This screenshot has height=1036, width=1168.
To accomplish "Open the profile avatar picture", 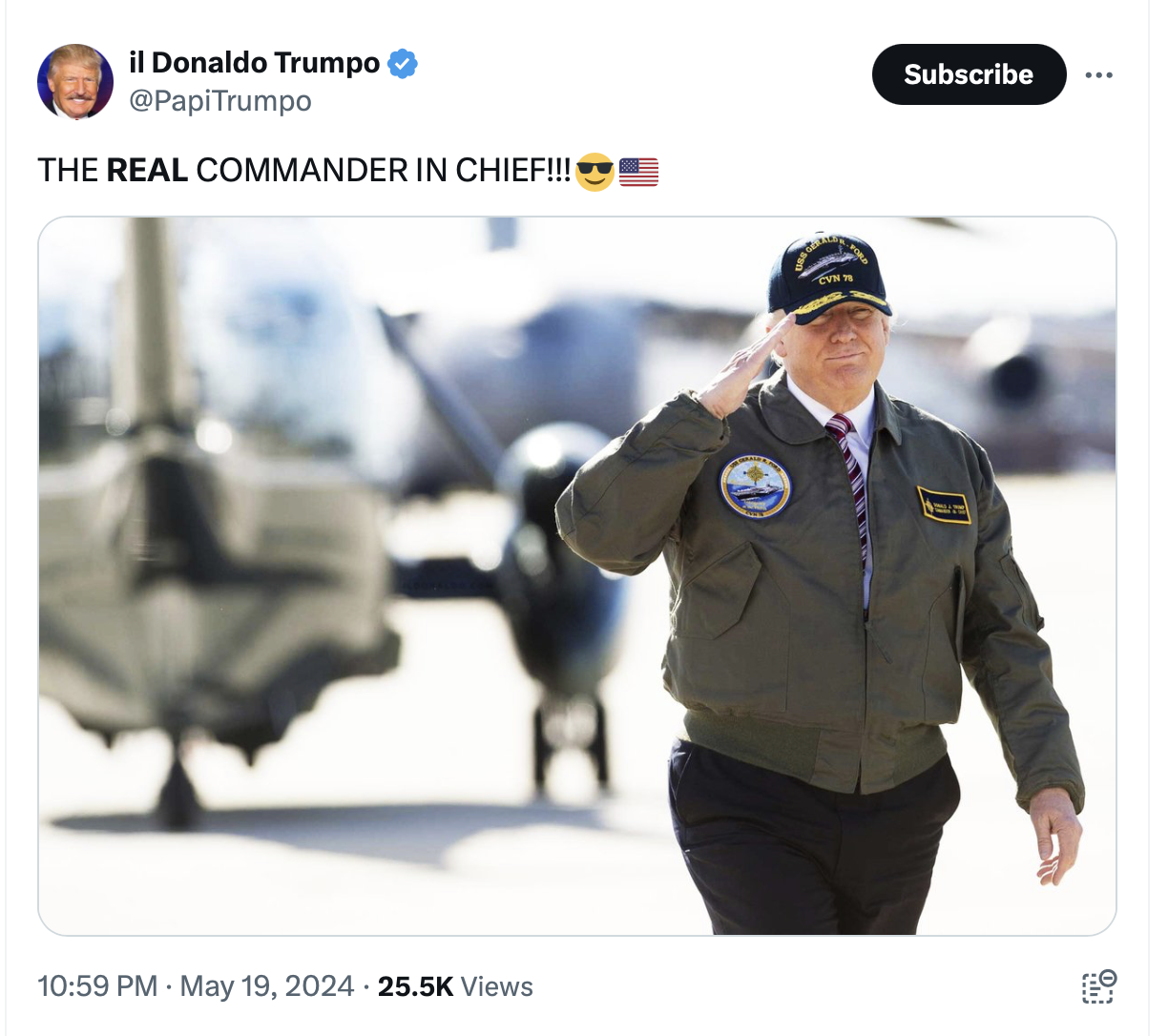I will click(75, 81).
